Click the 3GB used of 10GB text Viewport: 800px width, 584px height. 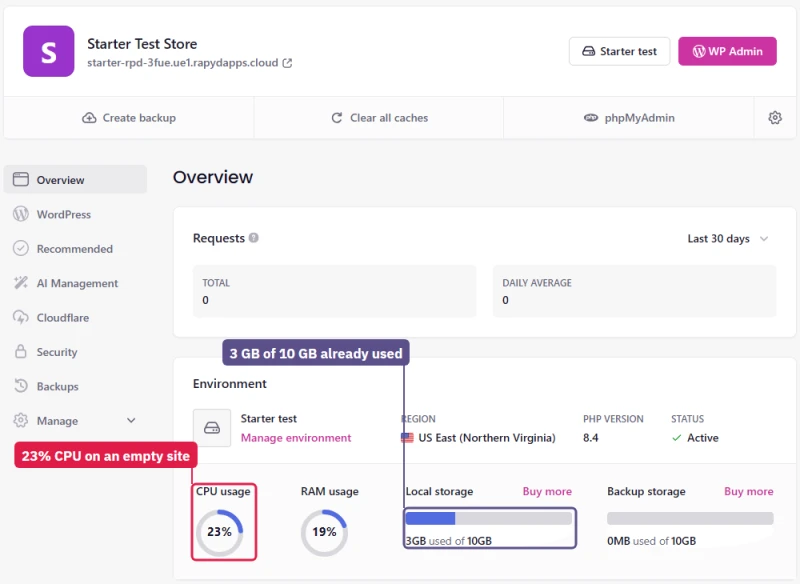tap(449, 541)
